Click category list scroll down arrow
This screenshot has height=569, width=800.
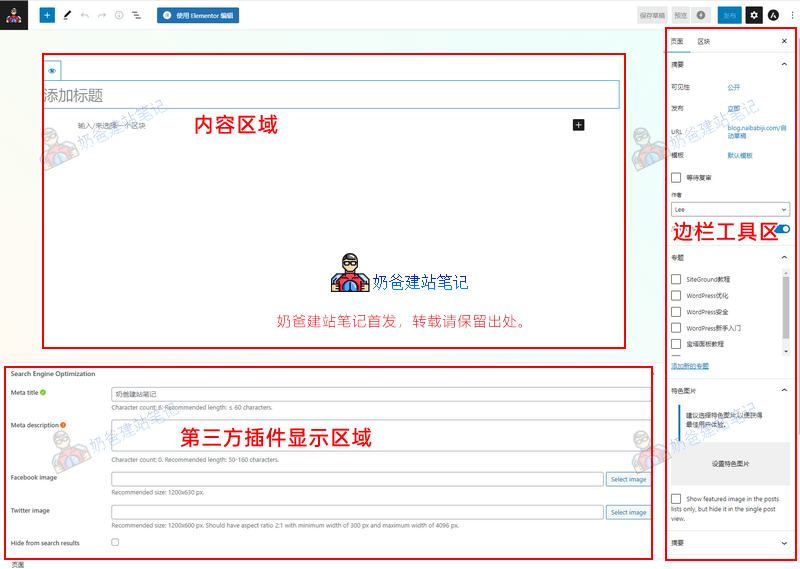point(786,351)
